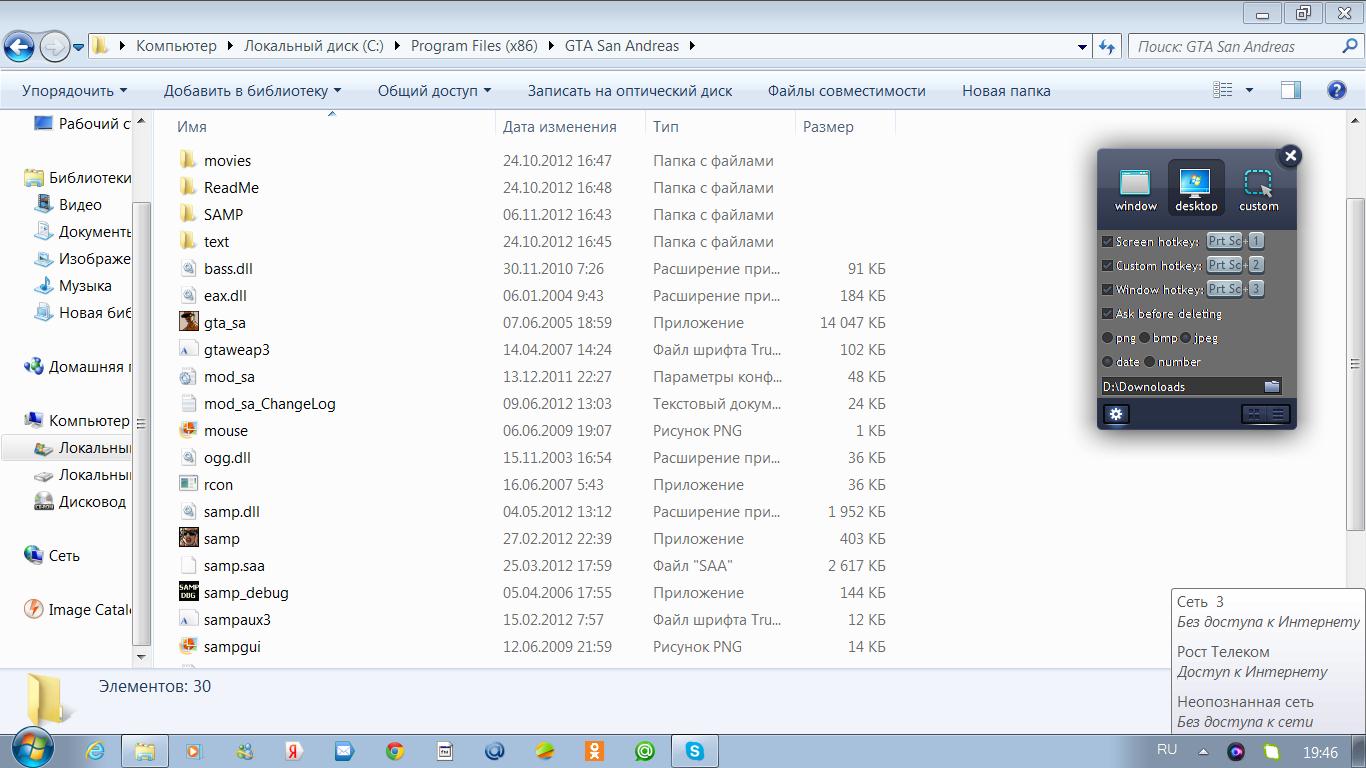
Task: Open Добавить в библиотеку dropdown
Action: click(x=252, y=91)
